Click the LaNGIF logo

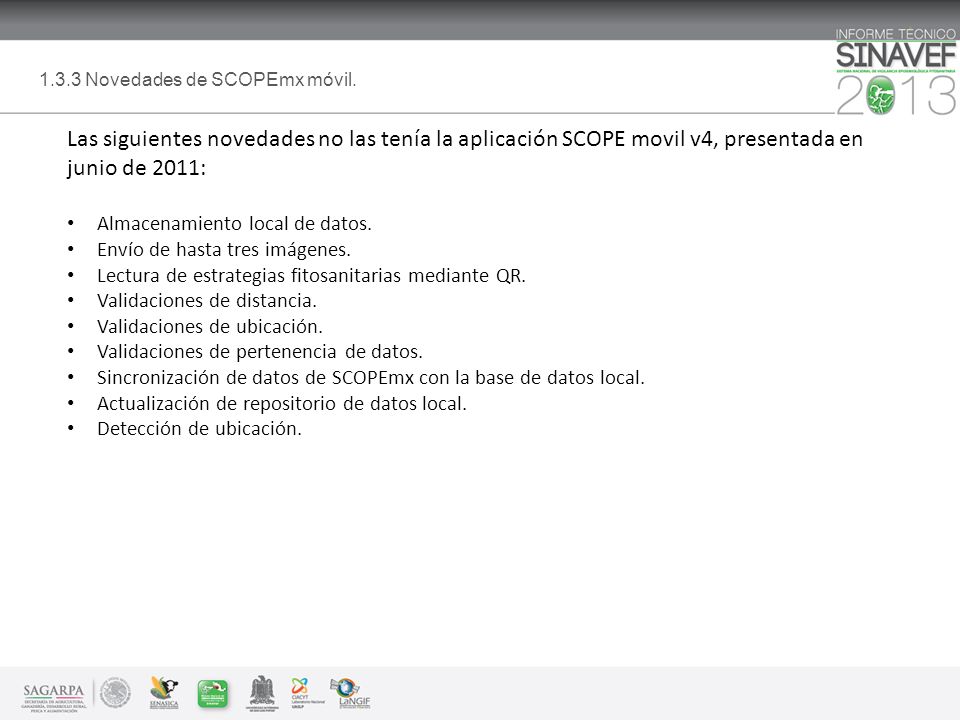(x=351, y=693)
